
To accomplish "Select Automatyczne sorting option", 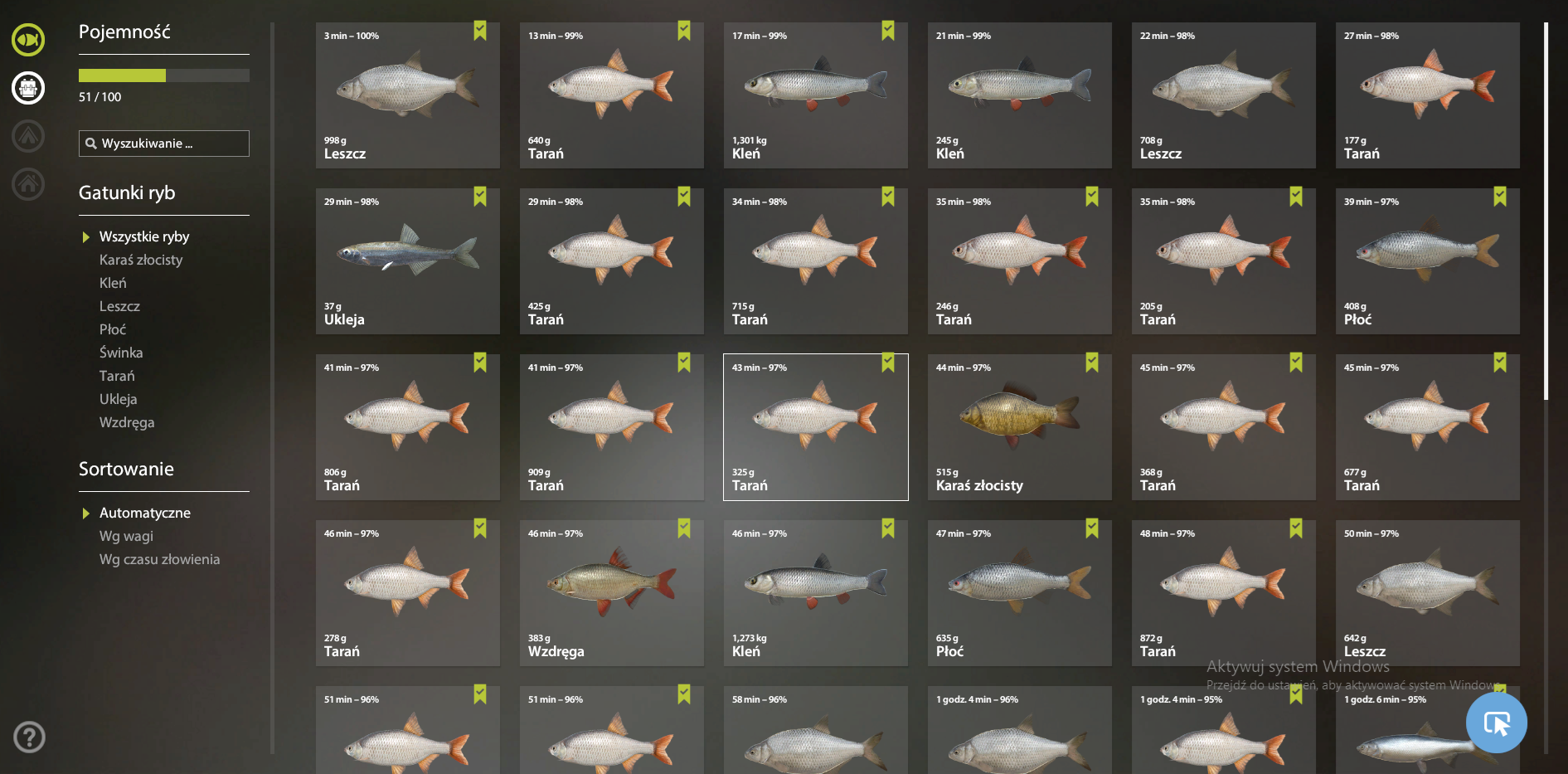I will point(145,513).
